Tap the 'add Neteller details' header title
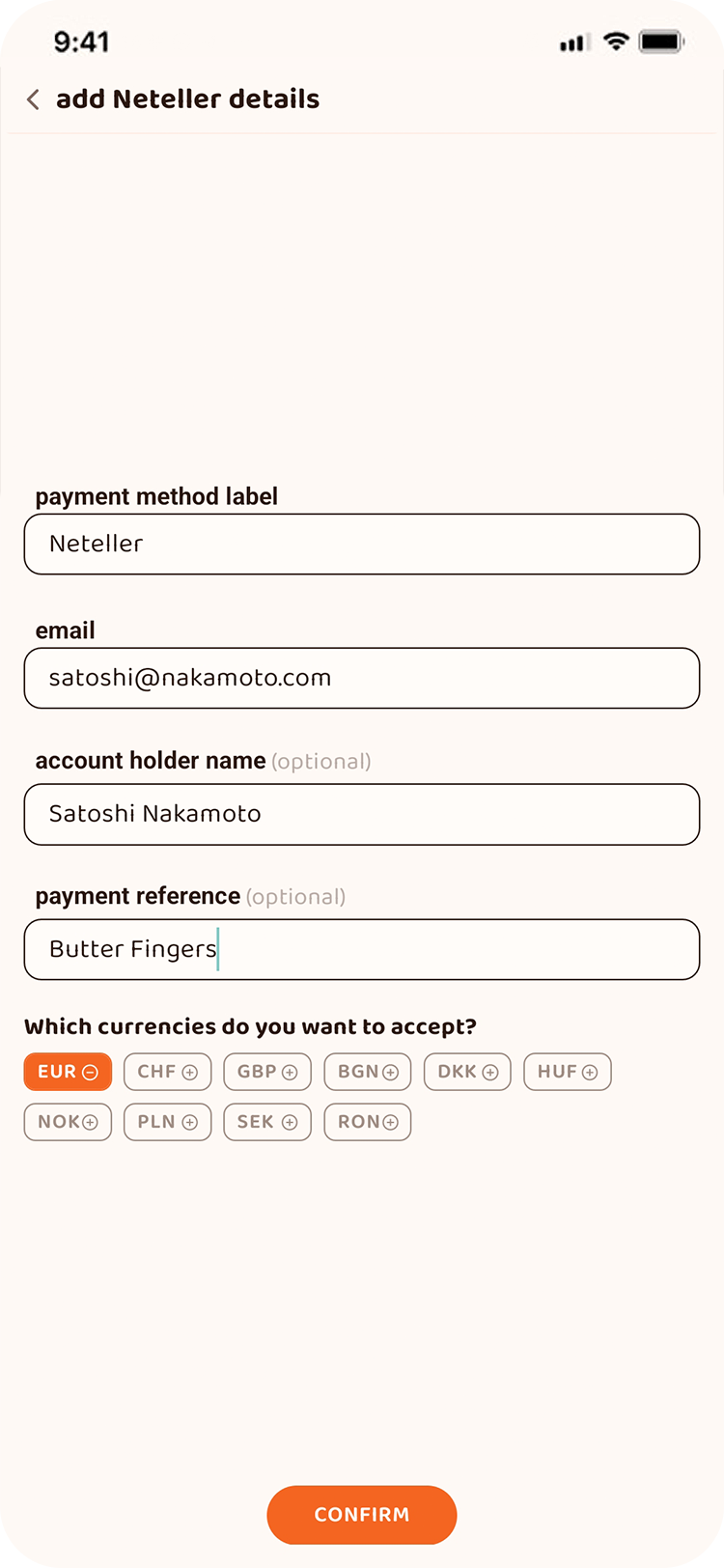724x1568 pixels. coord(187,99)
